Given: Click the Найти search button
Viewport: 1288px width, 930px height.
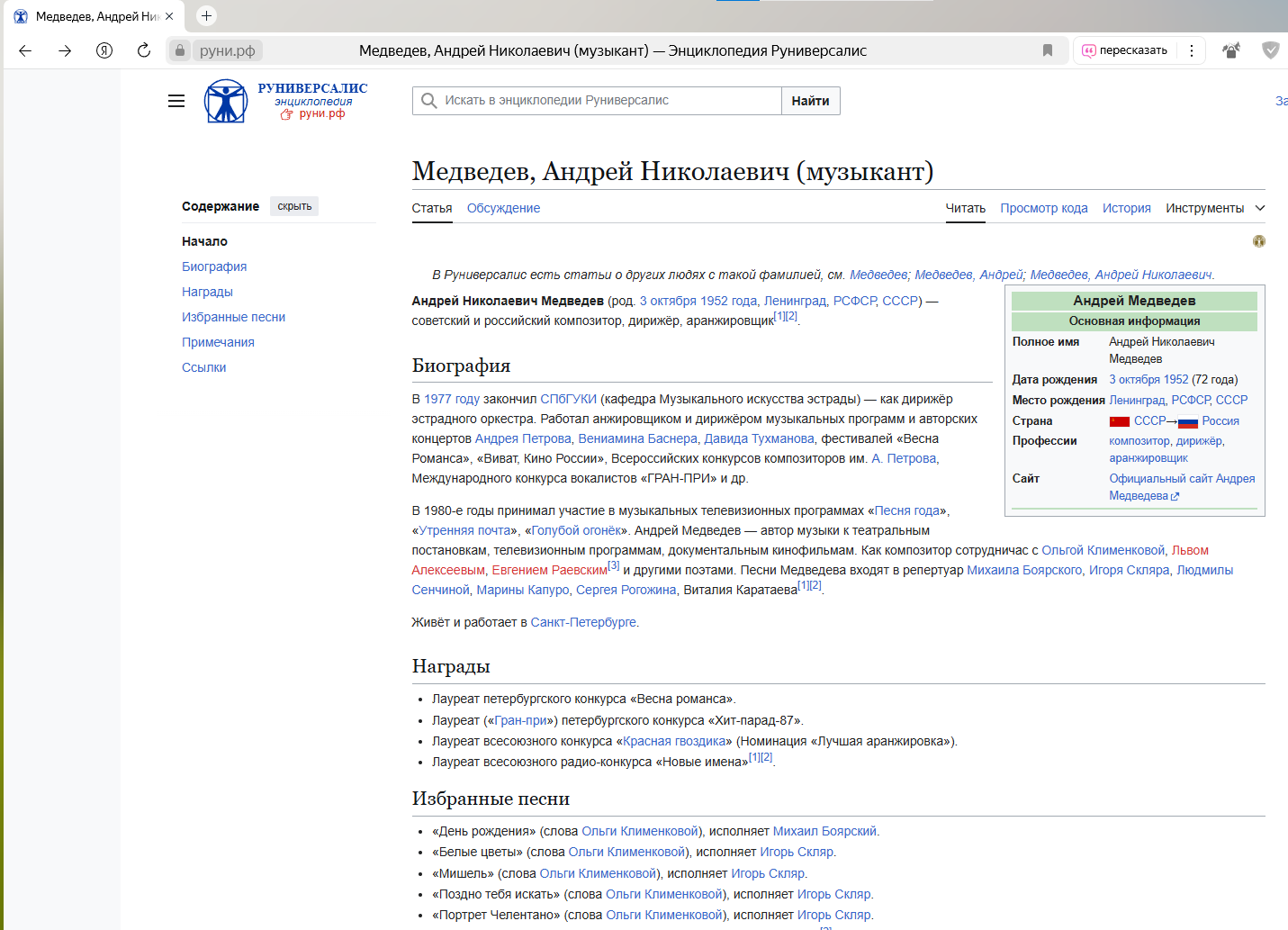Looking at the screenshot, I should point(811,101).
